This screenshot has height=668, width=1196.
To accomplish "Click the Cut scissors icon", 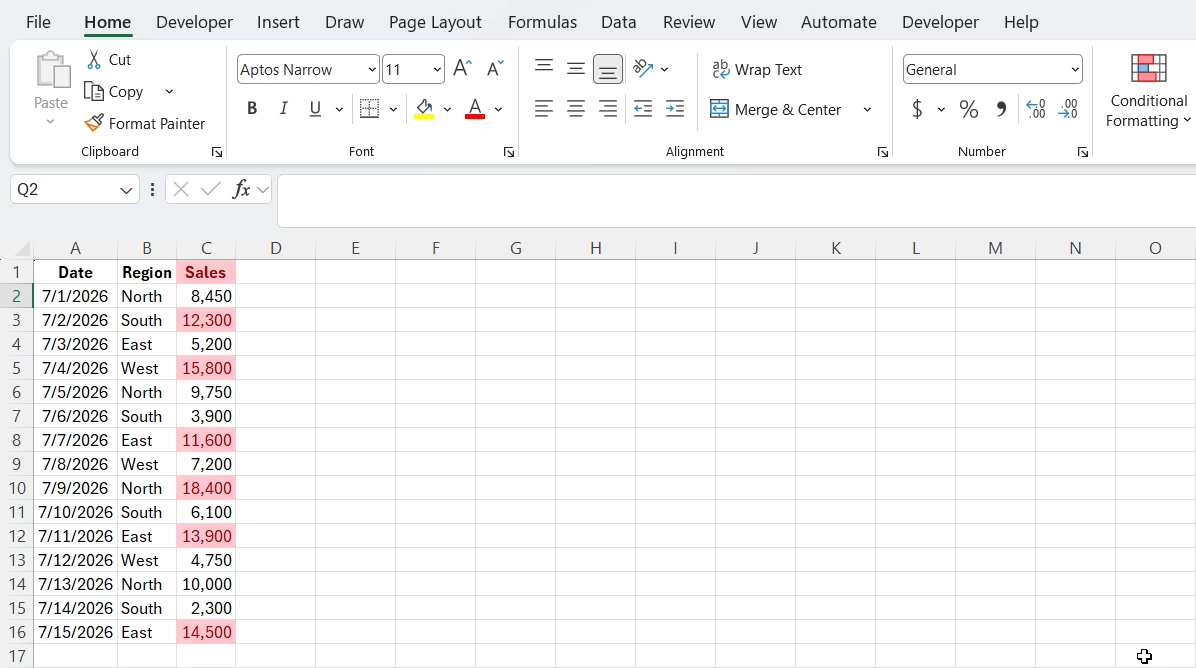I will 94,59.
